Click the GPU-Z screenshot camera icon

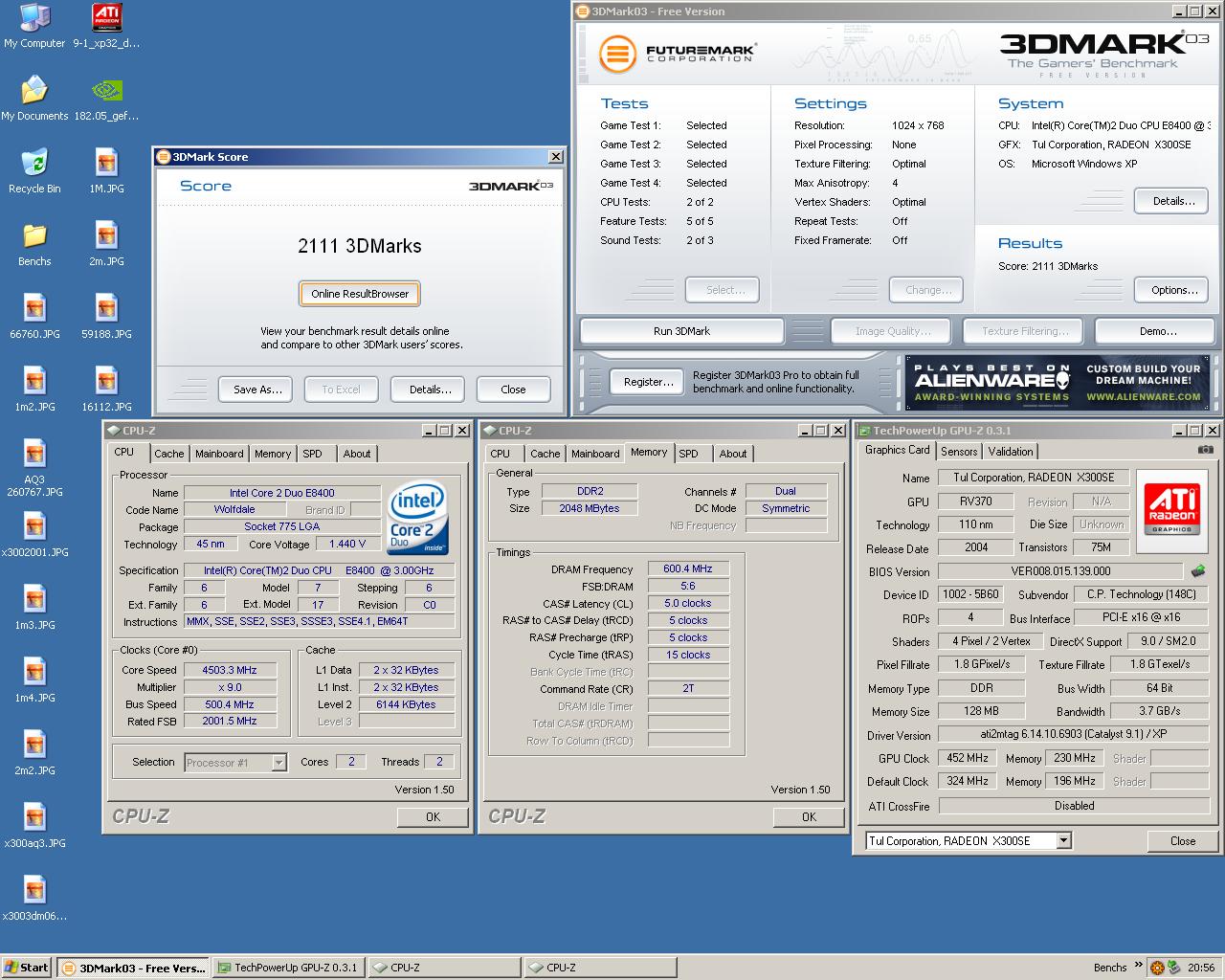pos(1205,449)
